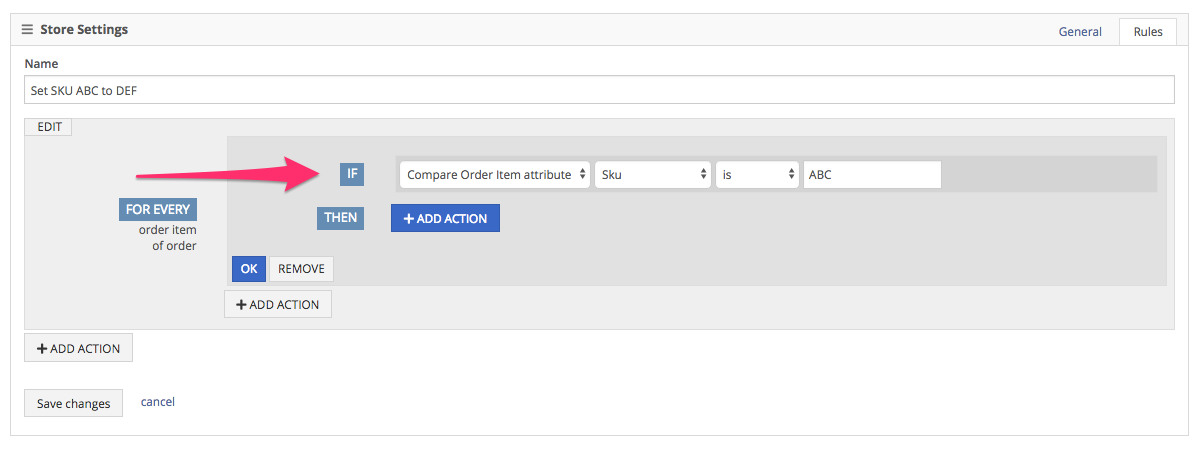Click the THEN badge

(x=340, y=217)
